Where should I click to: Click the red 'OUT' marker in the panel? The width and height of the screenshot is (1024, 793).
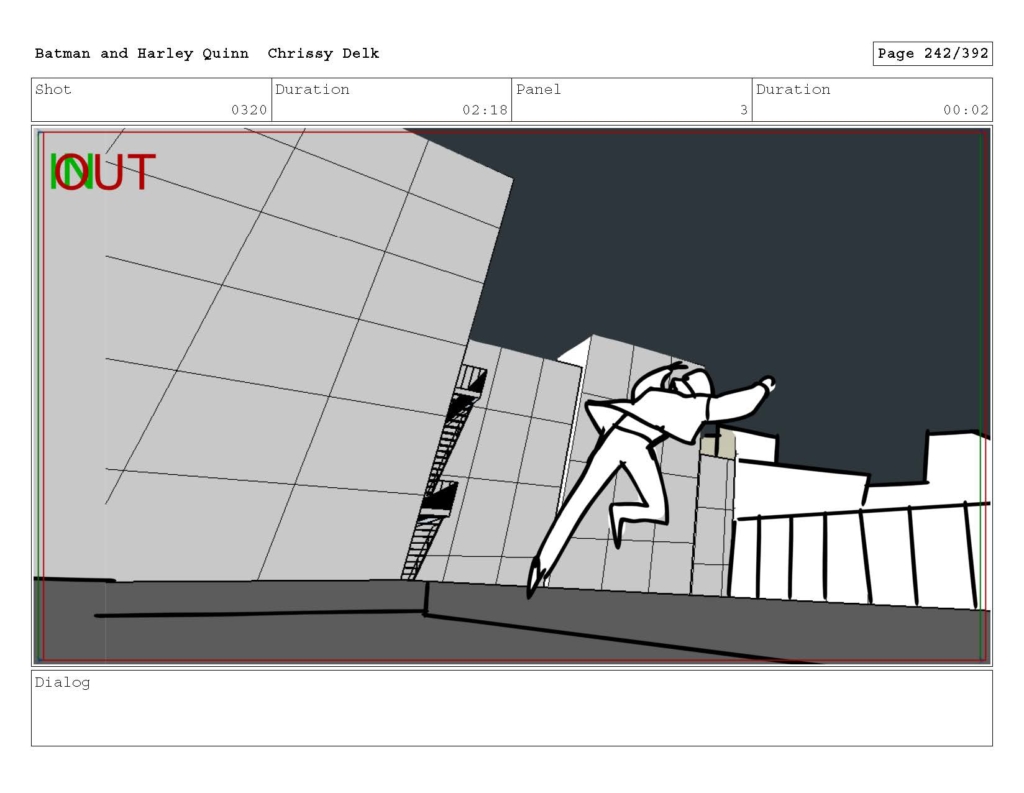pyautogui.click(x=106, y=172)
